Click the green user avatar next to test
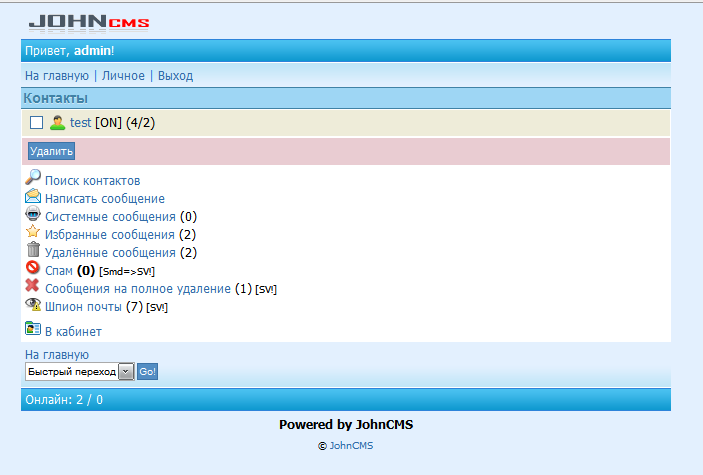The height and width of the screenshot is (475, 703). click(x=57, y=122)
